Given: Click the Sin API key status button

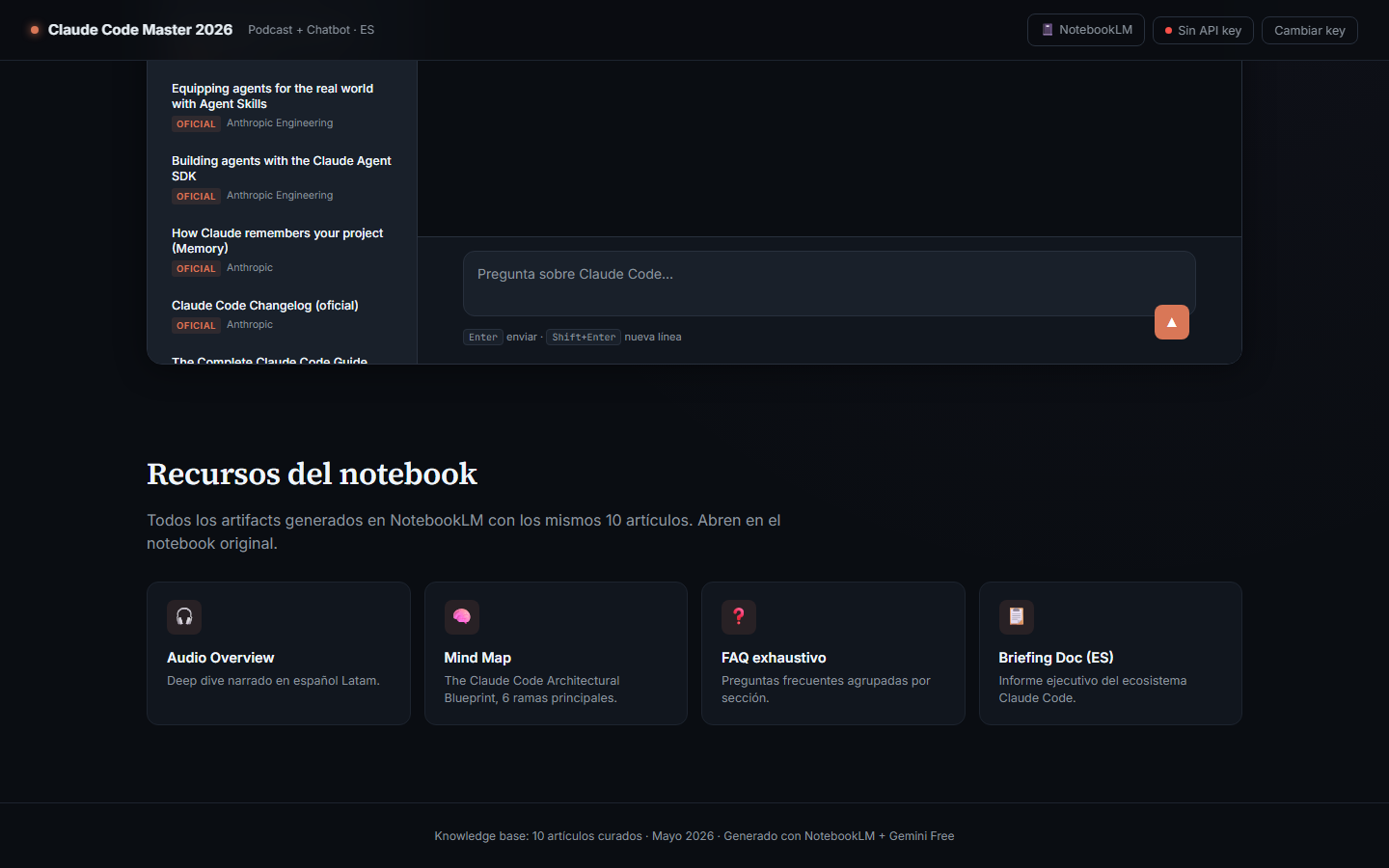Looking at the screenshot, I should [x=1203, y=31].
